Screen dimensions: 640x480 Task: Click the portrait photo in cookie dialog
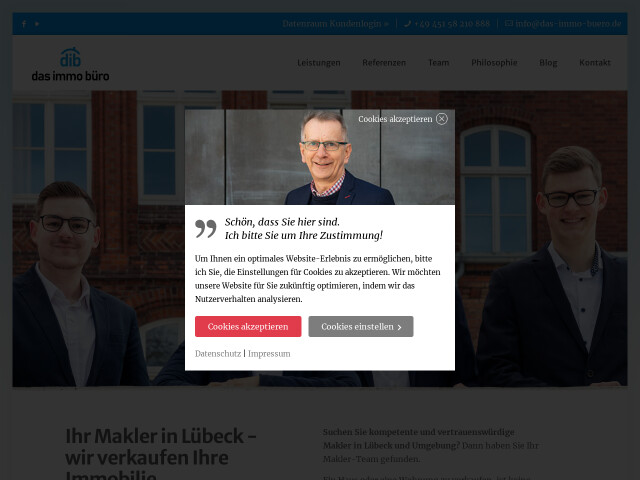point(320,157)
